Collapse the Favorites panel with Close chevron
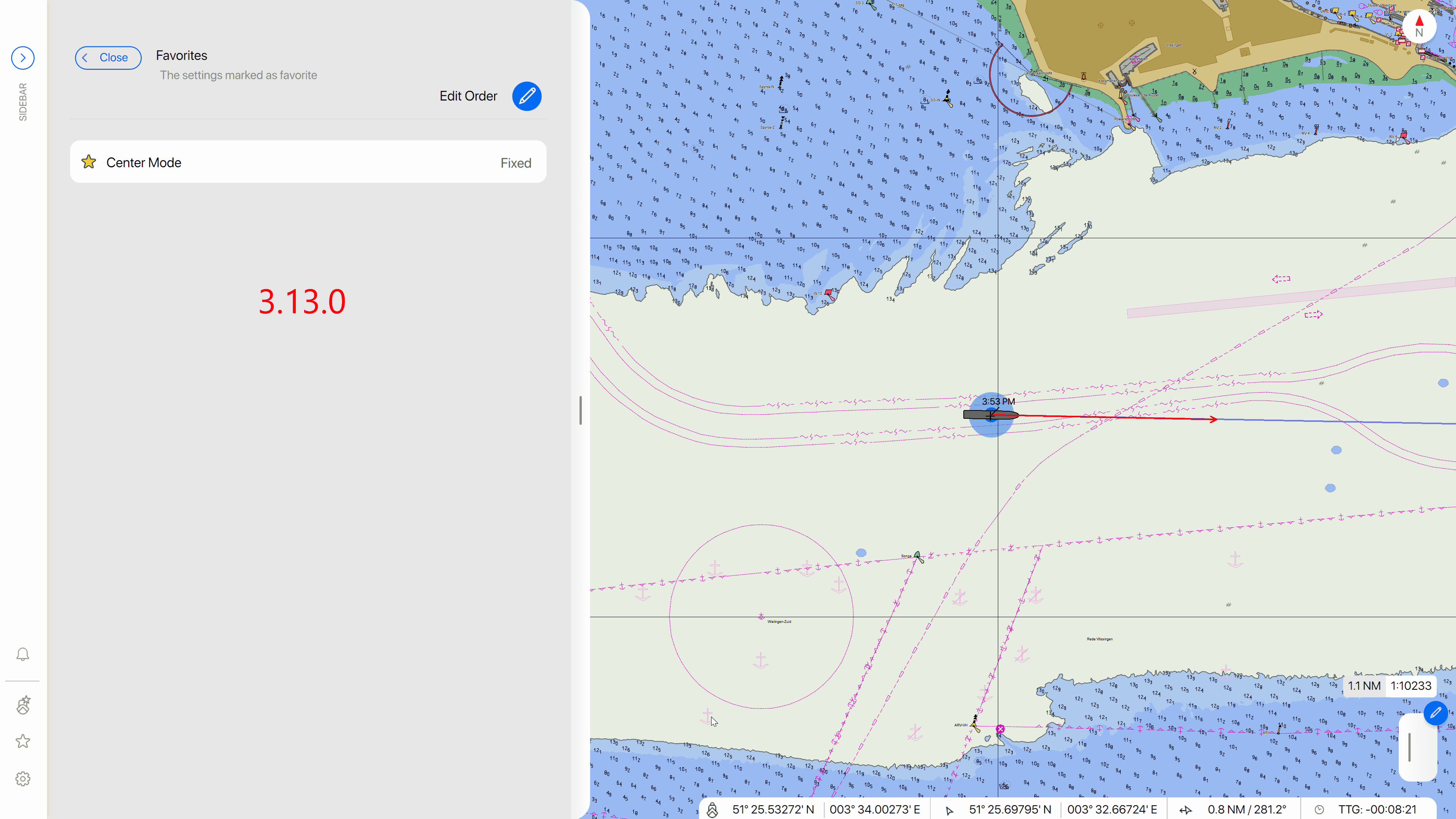 click(x=108, y=58)
